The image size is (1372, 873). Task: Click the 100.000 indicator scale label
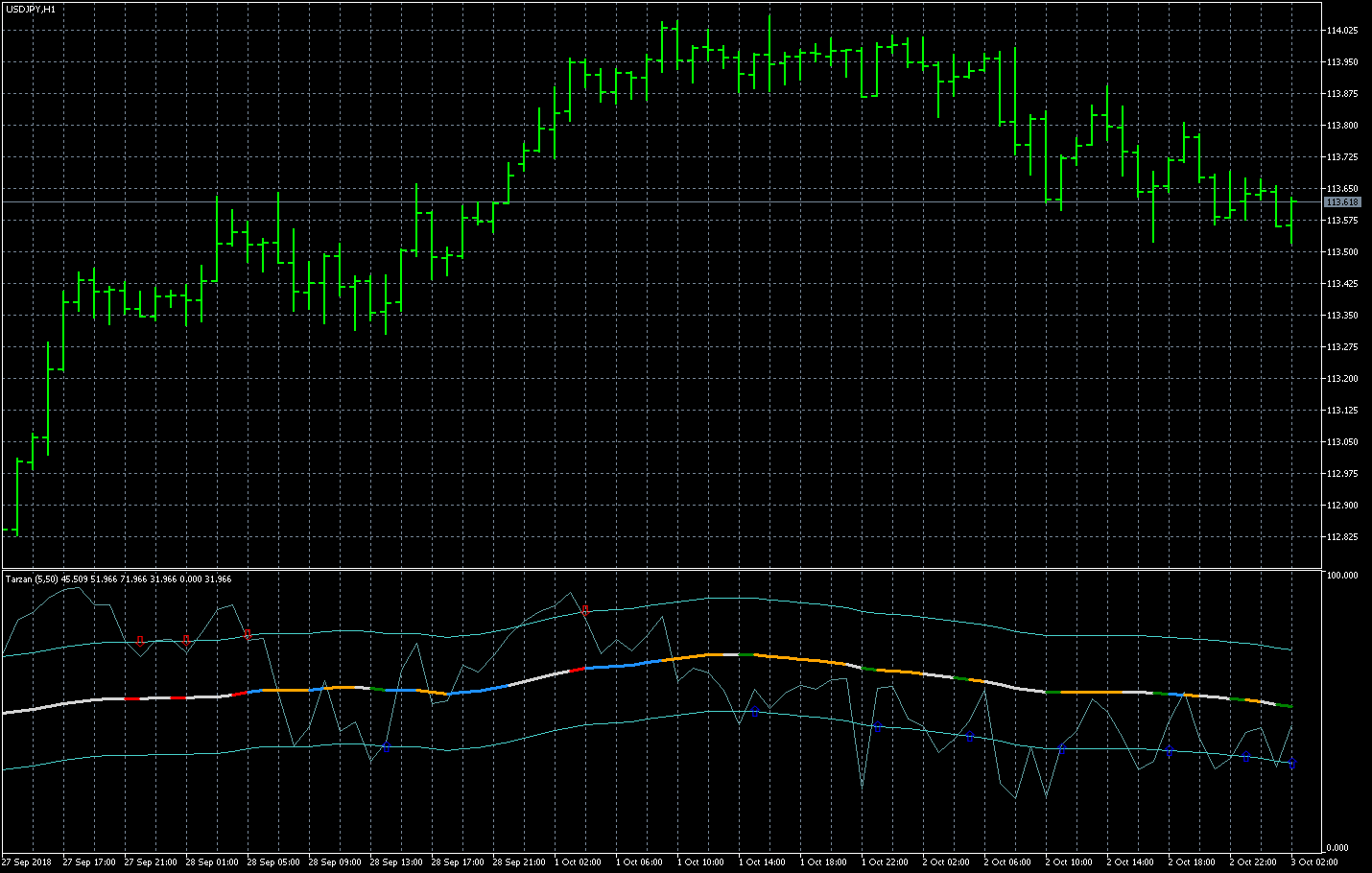[x=1341, y=576]
